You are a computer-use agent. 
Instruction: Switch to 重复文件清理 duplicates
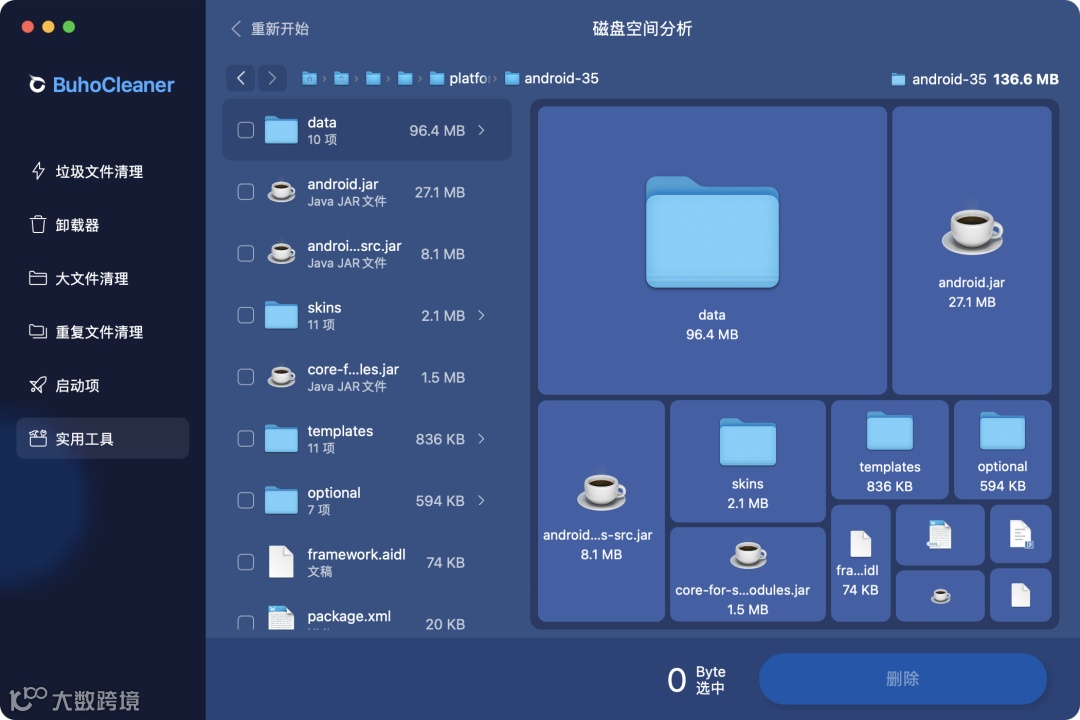pyautogui.click(x=102, y=332)
